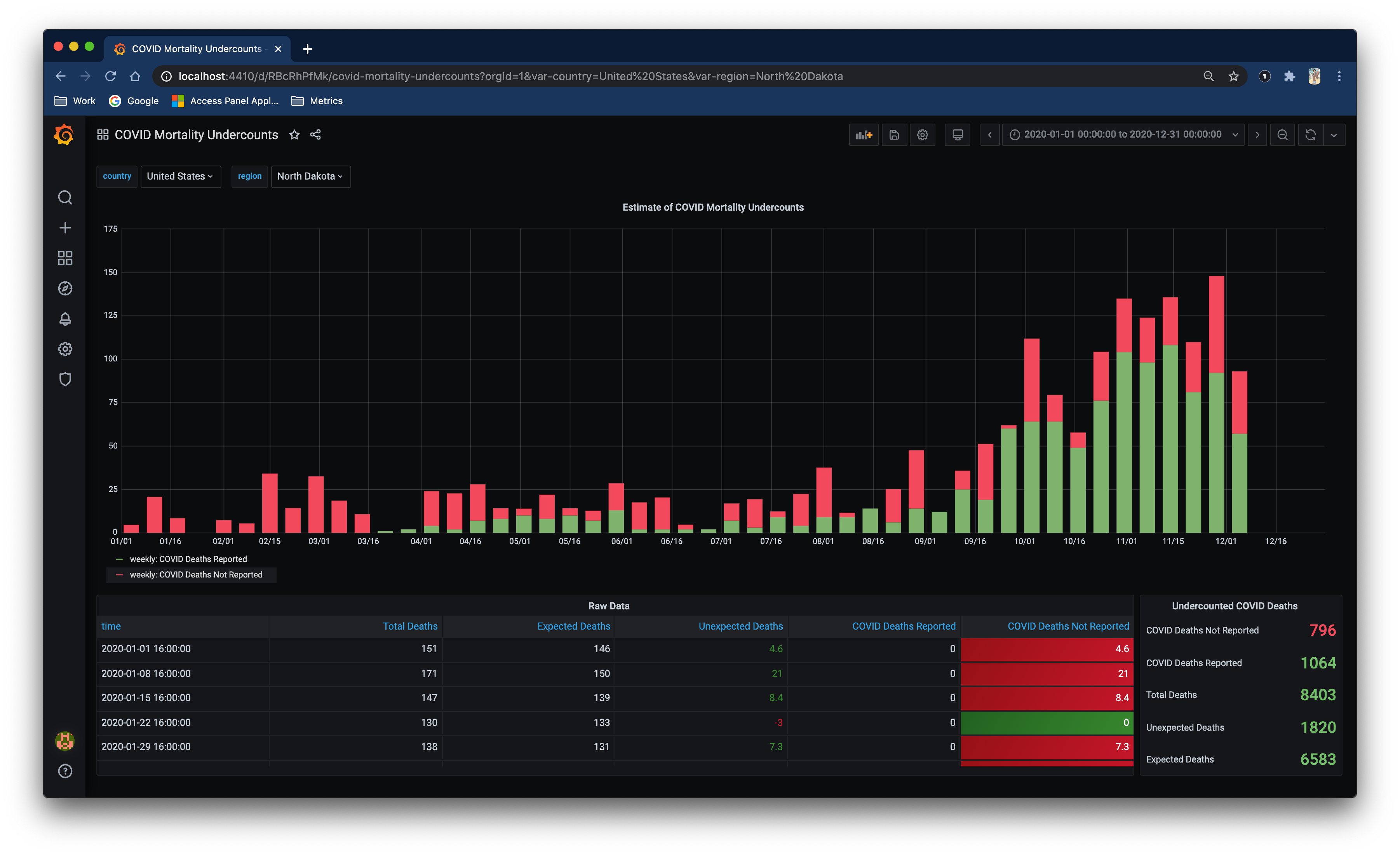Open the Server Admin shield icon
This screenshot has width=1400, height=855.
click(x=65, y=379)
